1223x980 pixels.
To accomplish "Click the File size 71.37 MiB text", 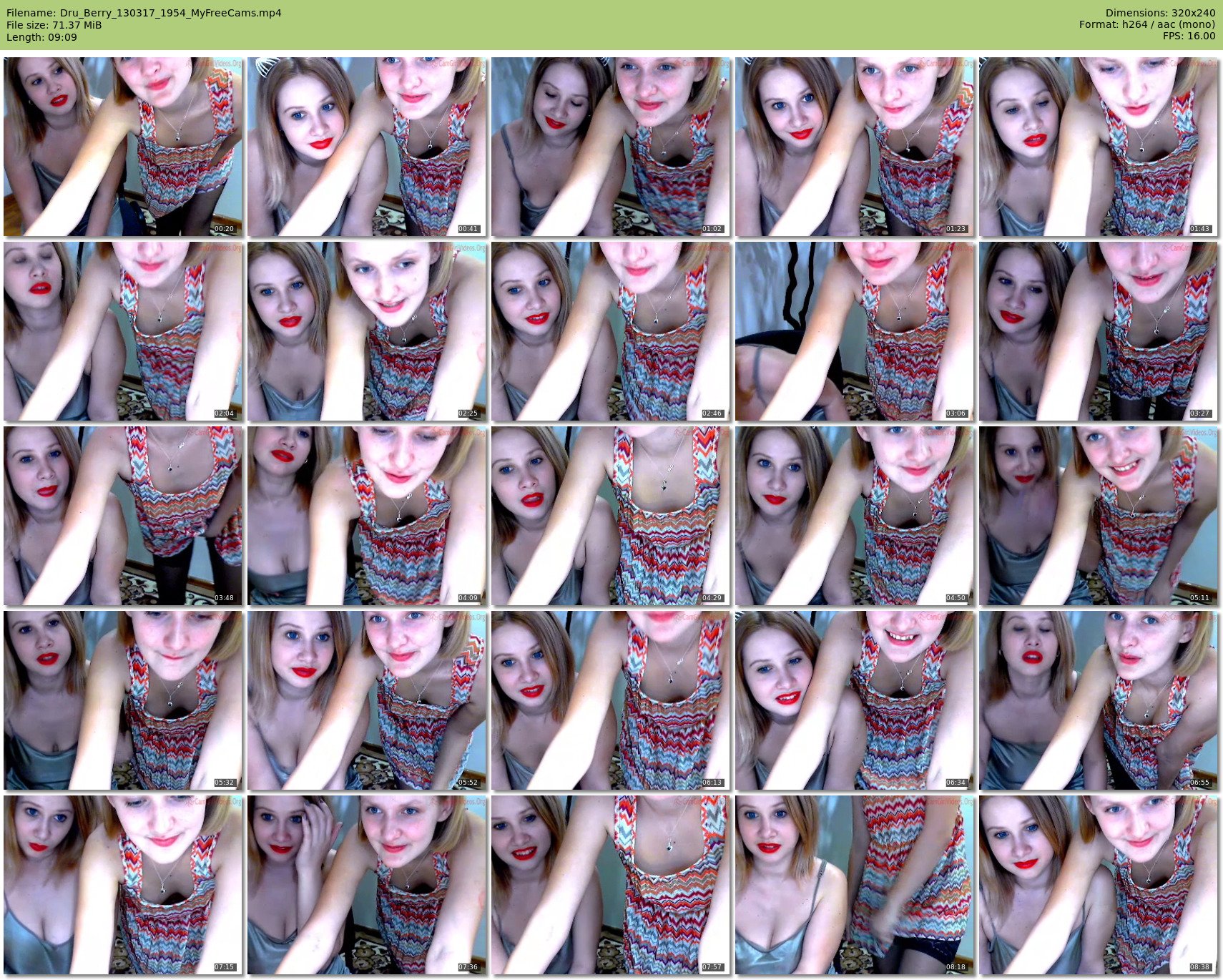I will click(x=54, y=25).
